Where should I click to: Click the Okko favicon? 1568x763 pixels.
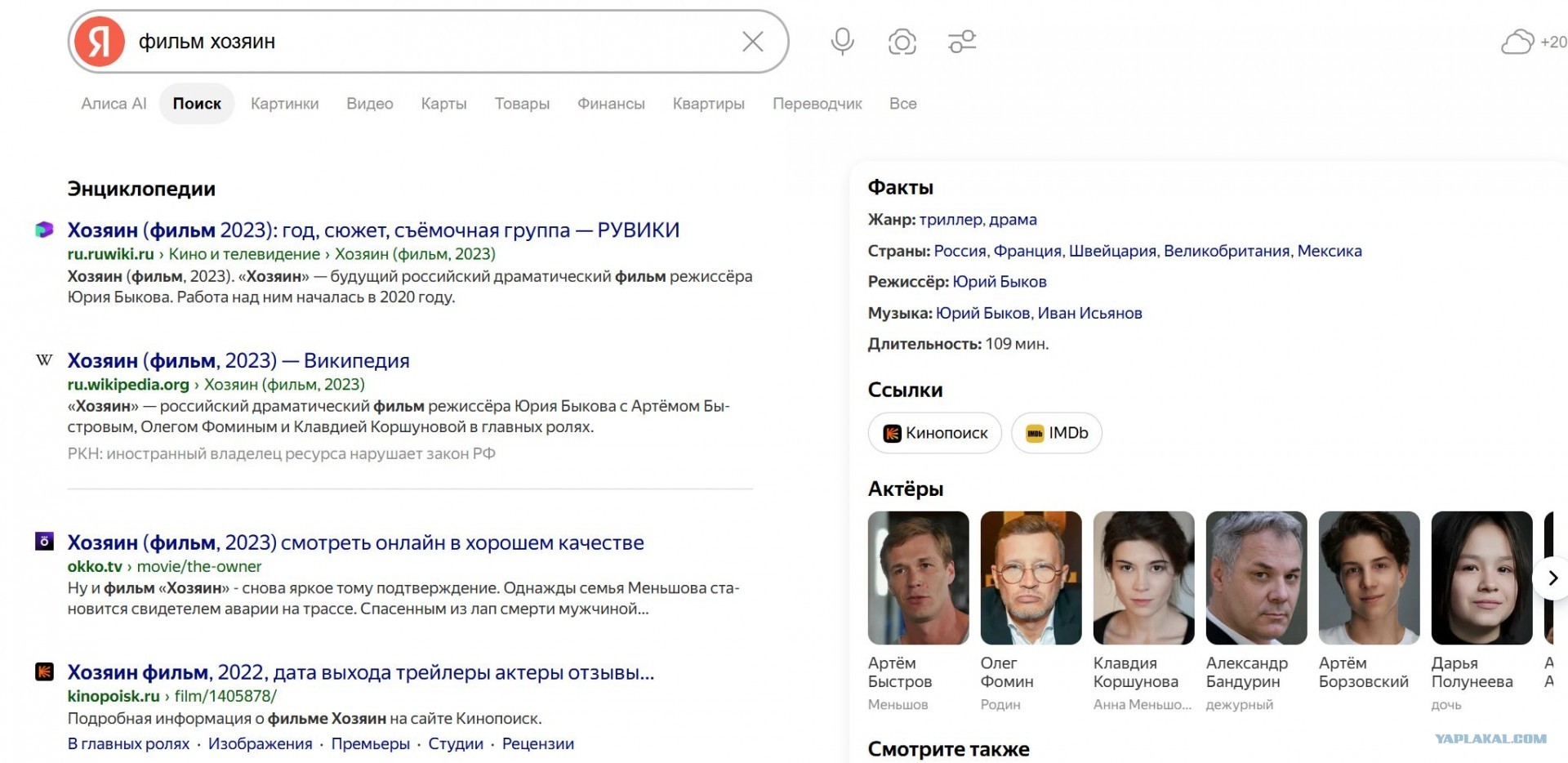44,541
